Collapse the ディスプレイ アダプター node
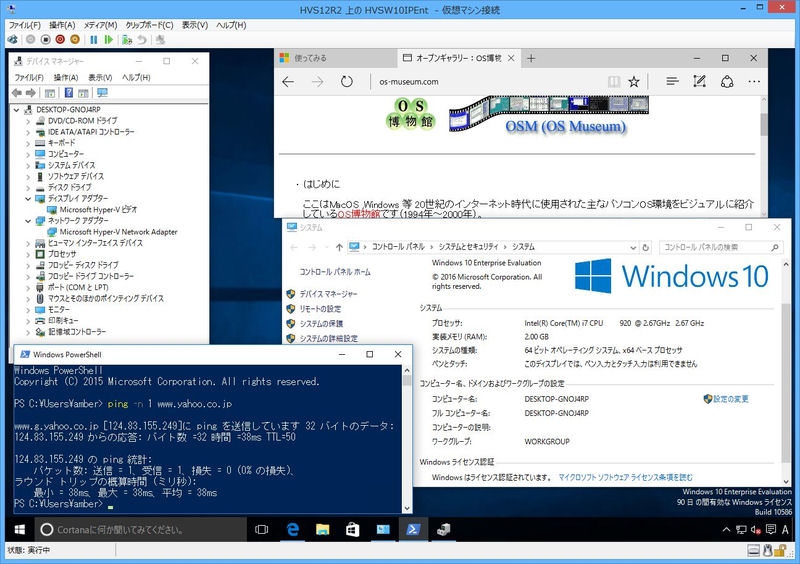This screenshot has width=800, height=564. pos(28,199)
